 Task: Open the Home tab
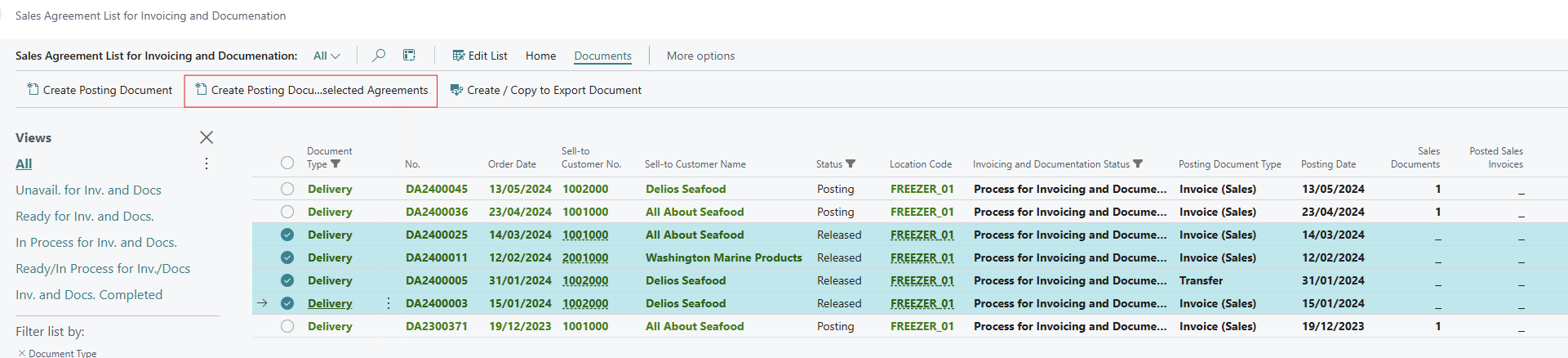coord(540,56)
